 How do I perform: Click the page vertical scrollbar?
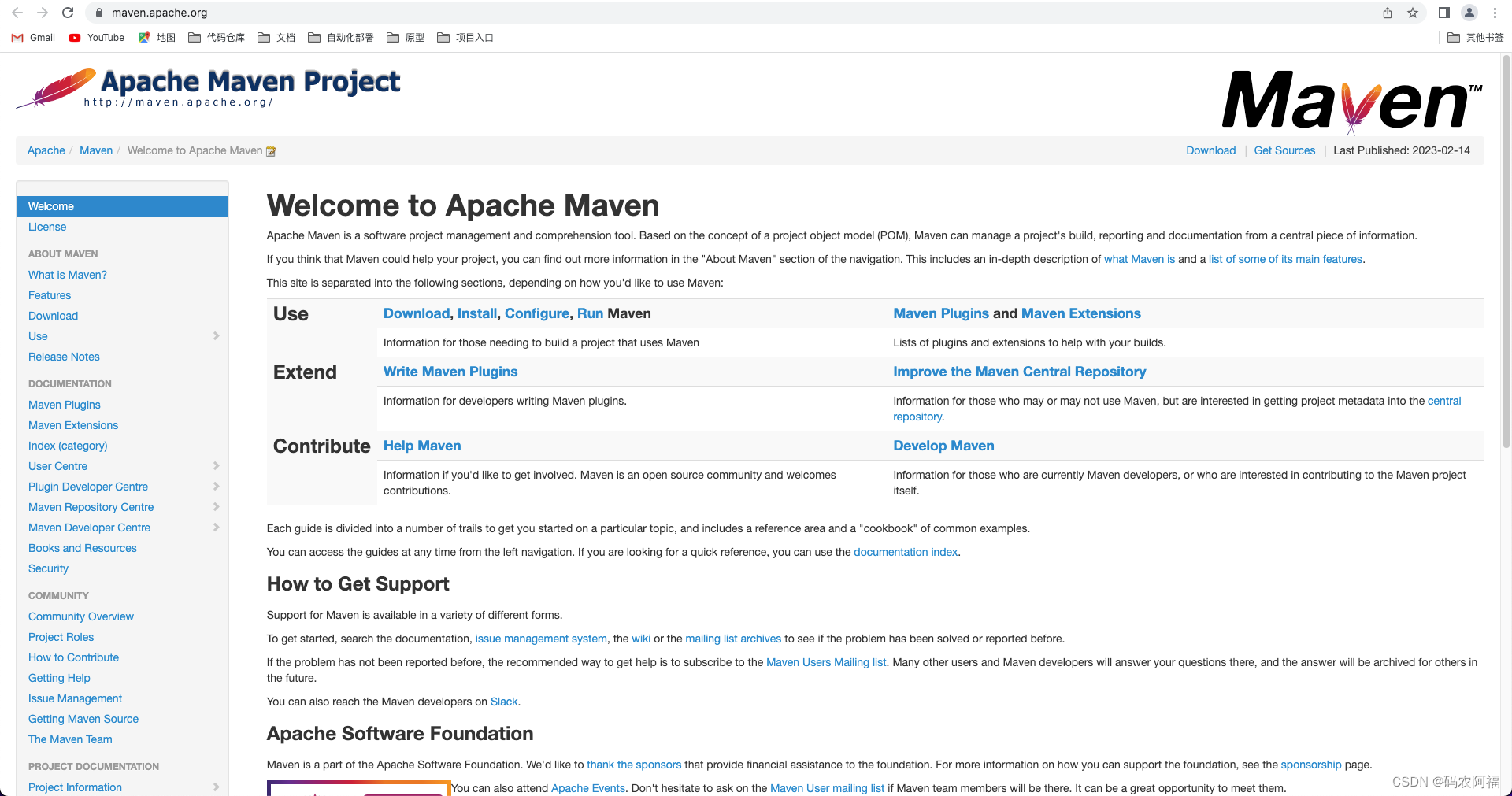pos(1506,252)
